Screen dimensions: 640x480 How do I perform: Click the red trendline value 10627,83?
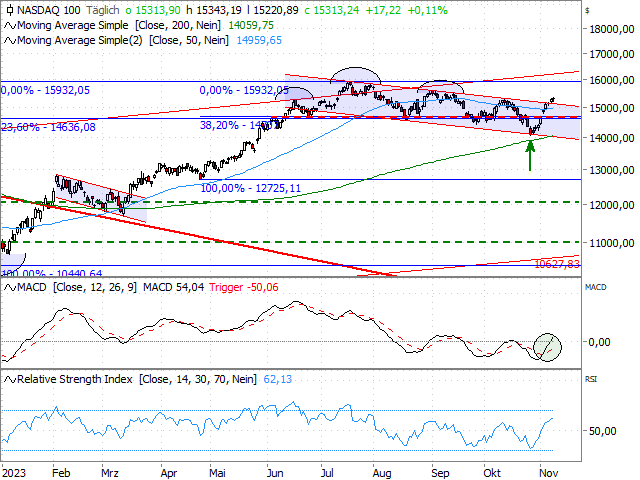pos(557,264)
